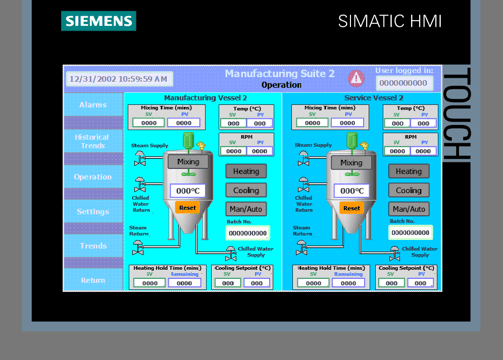
Task: Click the Service Vessel 2 panel heading
Action: [374, 98]
